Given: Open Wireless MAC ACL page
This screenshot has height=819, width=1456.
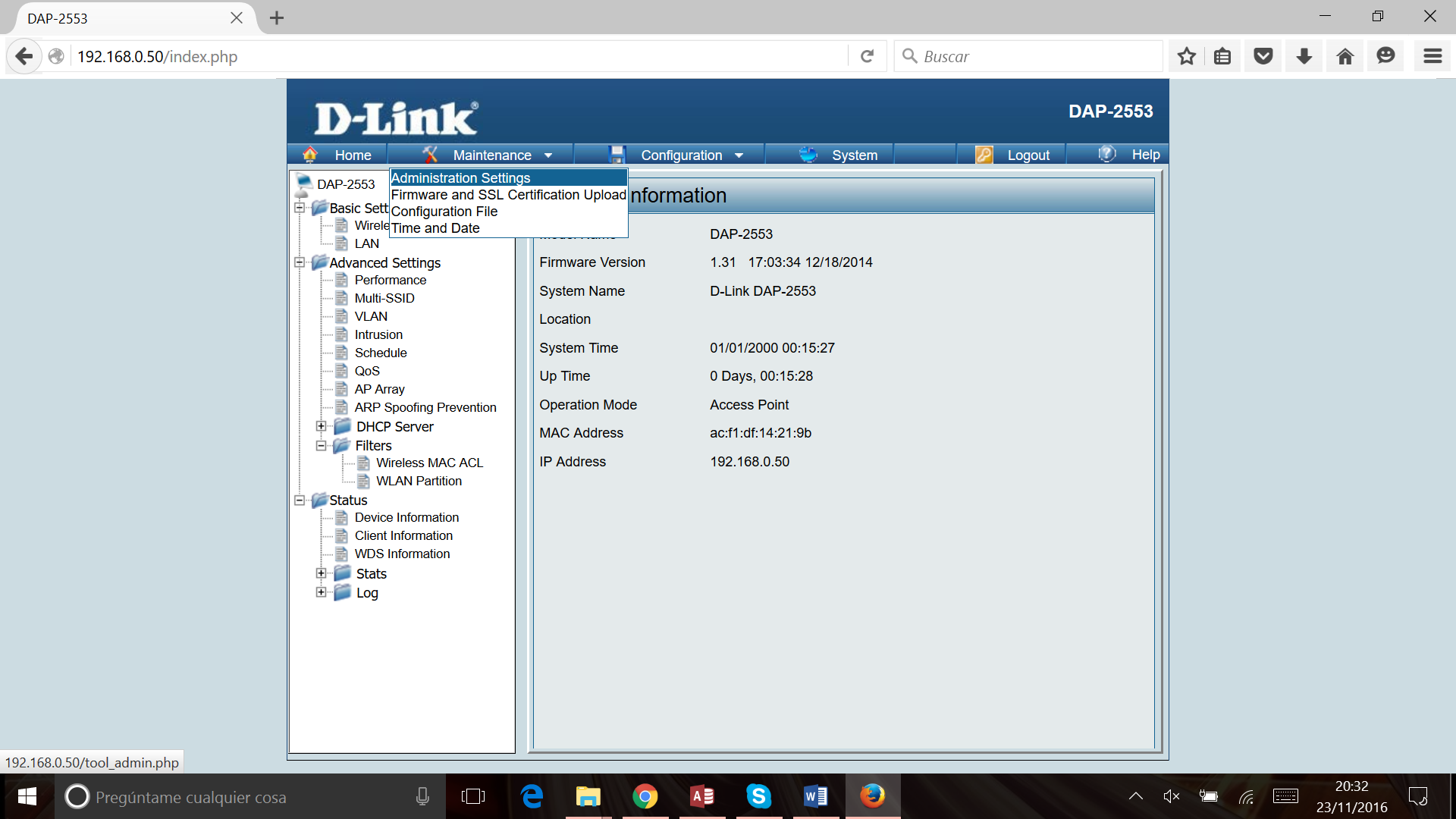Looking at the screenshot, I should (x=429, y=463).
